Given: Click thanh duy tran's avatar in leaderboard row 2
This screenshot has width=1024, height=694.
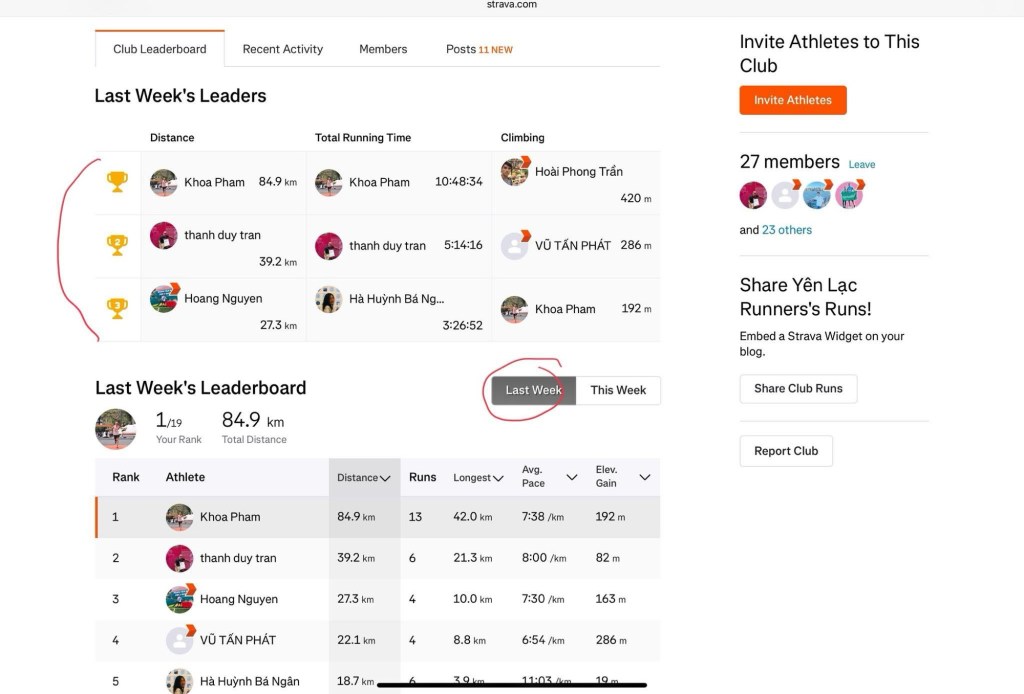Looking at the screenshot, I should point(179,558).
